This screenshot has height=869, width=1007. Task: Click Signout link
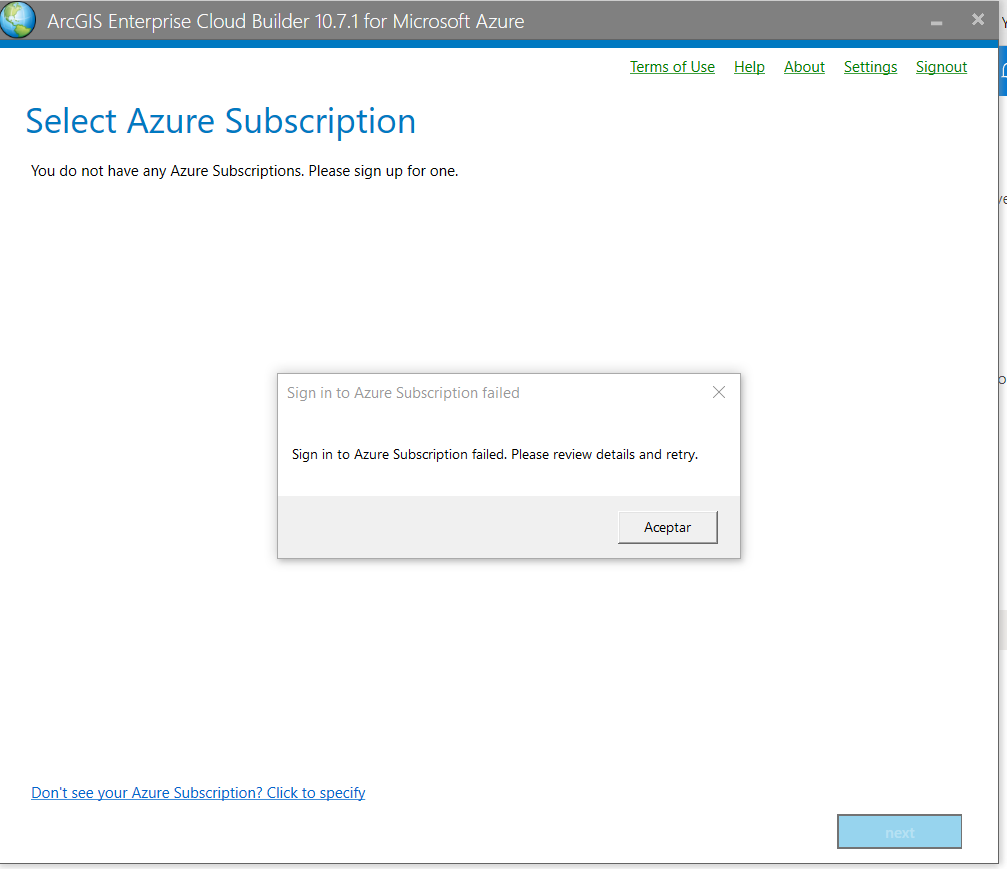pyautogui.click(x=941, y=67)
